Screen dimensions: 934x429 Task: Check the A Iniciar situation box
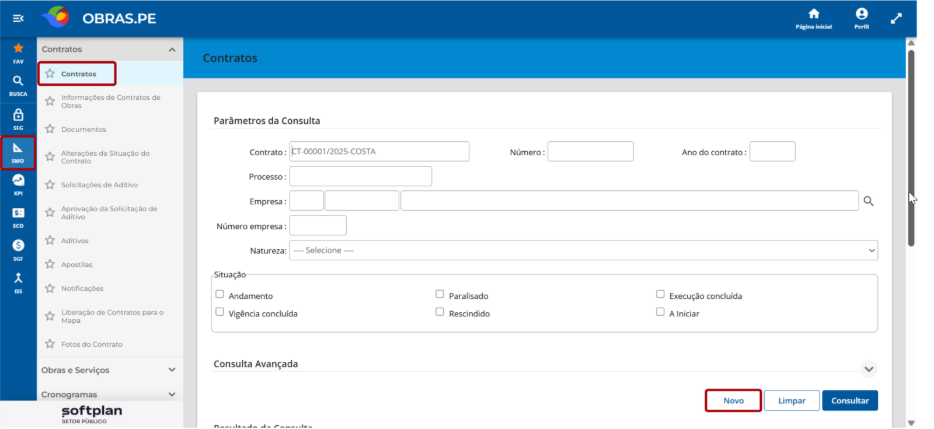coord(660,312)
